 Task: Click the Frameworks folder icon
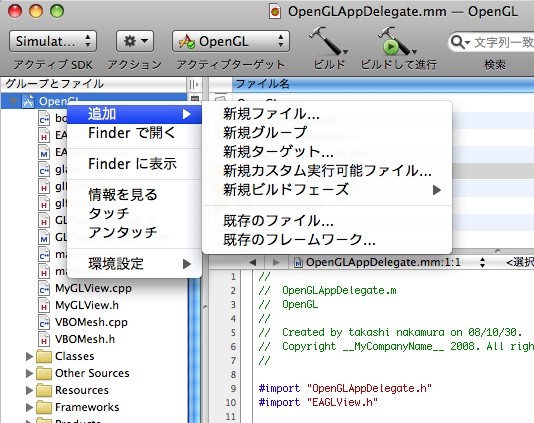[44, 407]
